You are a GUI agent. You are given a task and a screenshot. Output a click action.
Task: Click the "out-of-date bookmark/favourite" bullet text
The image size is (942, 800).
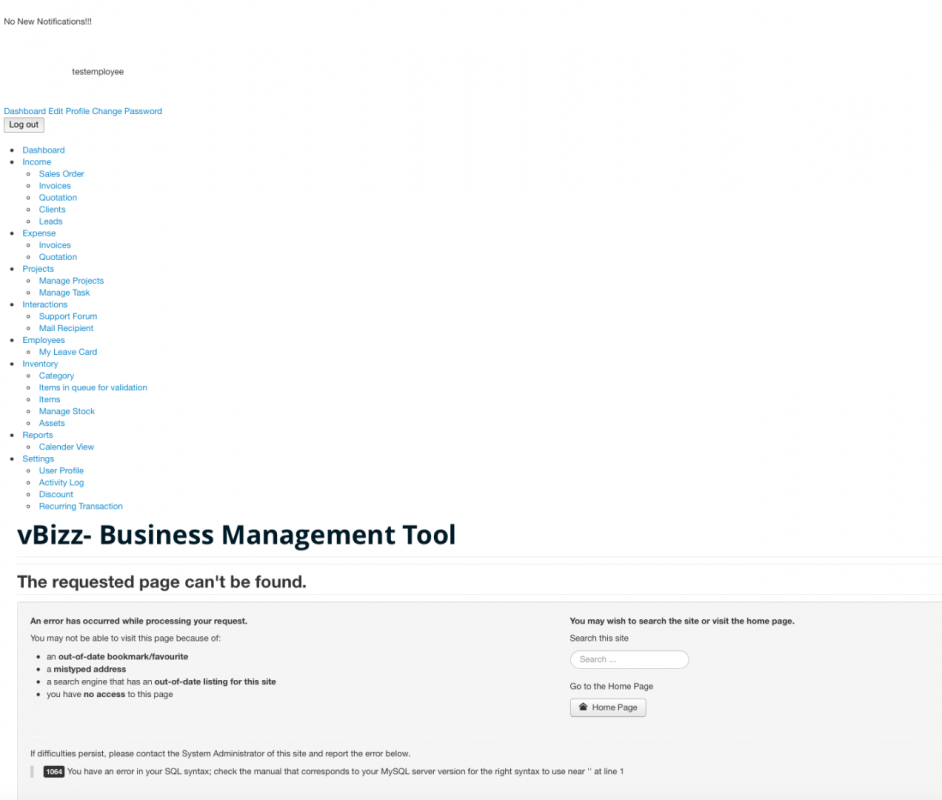[x=117, y=656]
